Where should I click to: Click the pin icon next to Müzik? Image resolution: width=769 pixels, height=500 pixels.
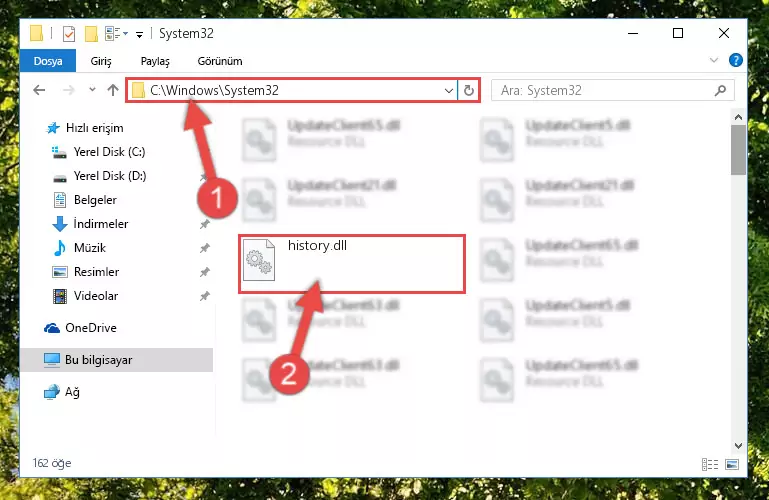coord(205,249)
